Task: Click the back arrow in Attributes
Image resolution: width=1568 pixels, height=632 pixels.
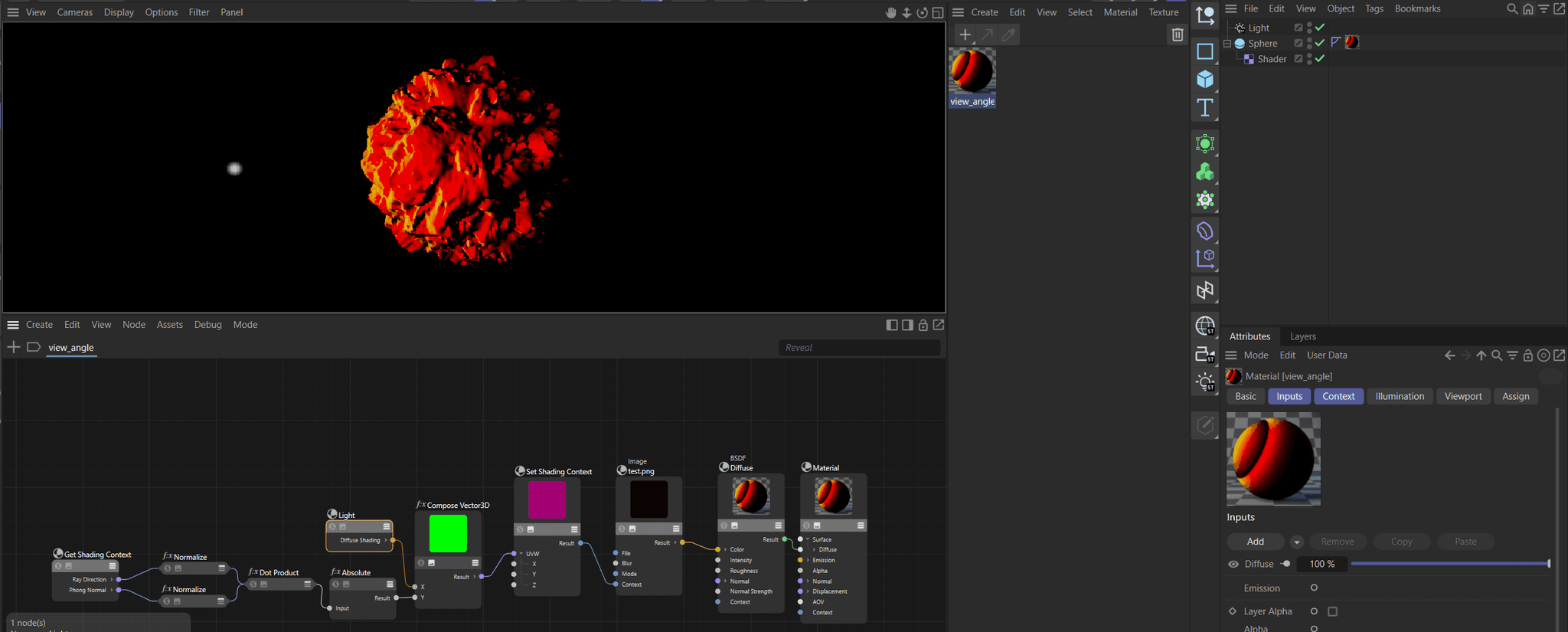Action: (x=1449, y=355)
